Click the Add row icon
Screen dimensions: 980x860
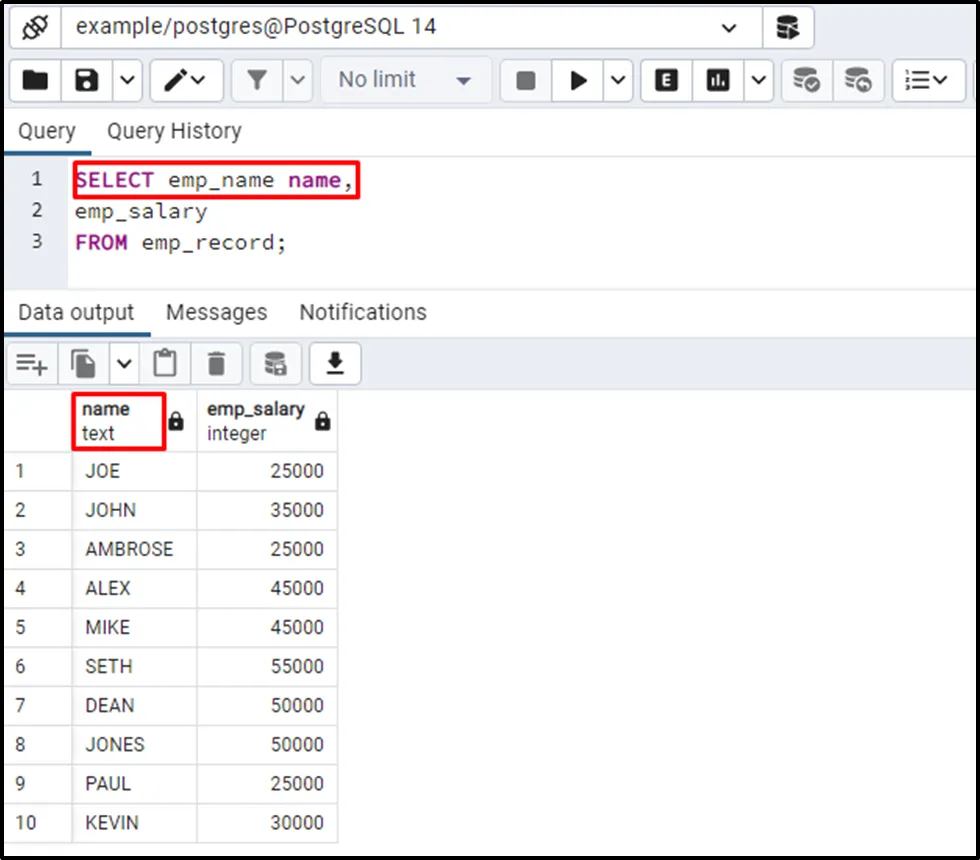point(32,365)
